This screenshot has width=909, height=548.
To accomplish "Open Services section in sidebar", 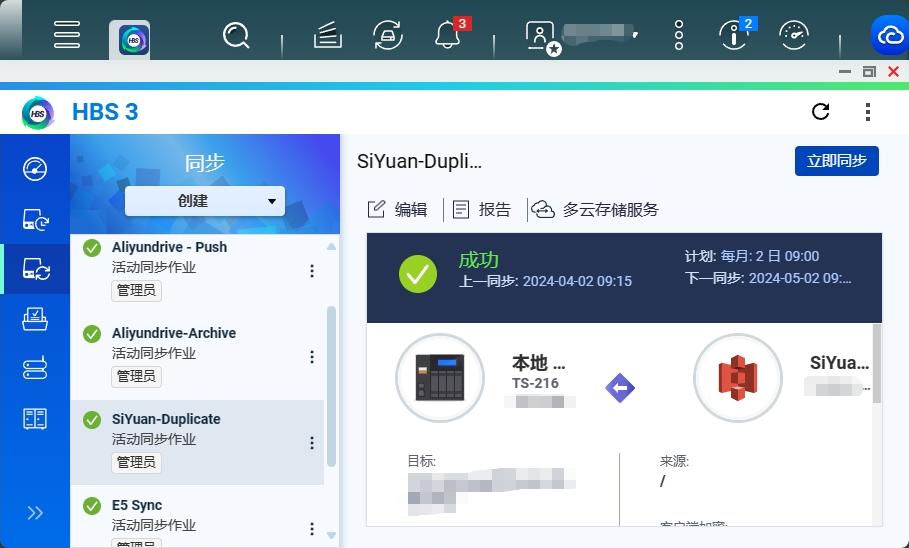I will 35,418.
